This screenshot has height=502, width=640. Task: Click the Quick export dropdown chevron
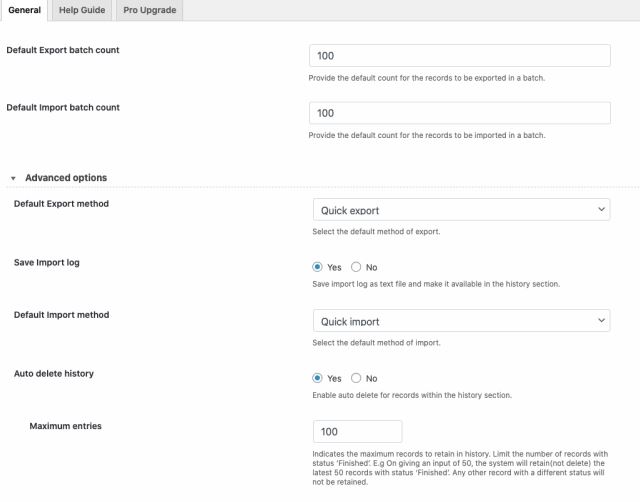click(601, 209)
